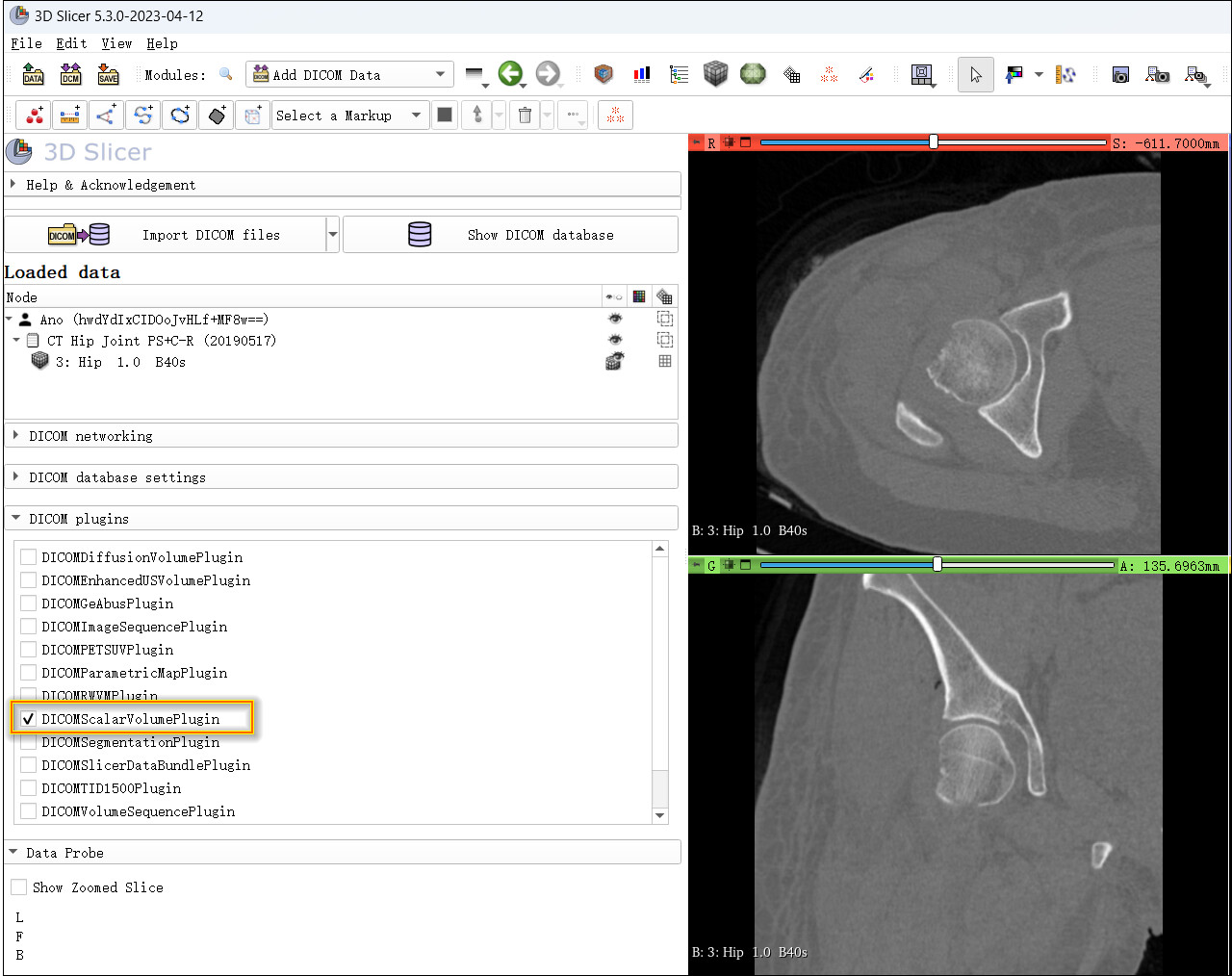Screen dimensions: 1232x976
Task: Open the Data hierarchy tree module icon
Action: [x=679, y=74]
